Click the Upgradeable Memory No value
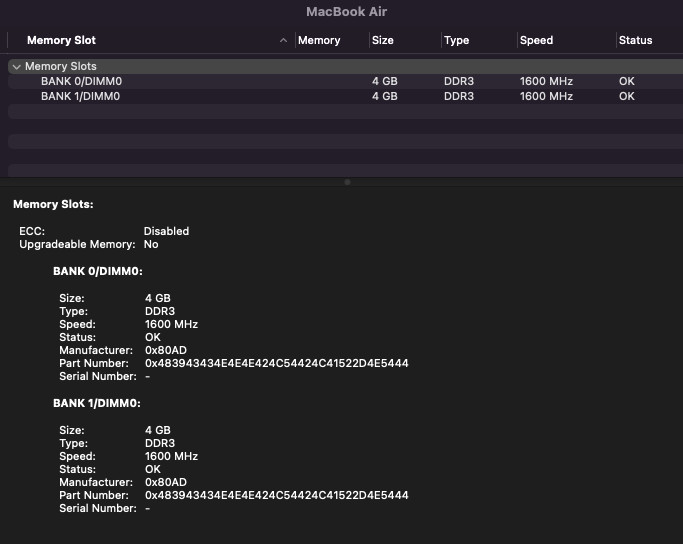Viewport: 683px width, 544px height. click(x=151, y=244)
